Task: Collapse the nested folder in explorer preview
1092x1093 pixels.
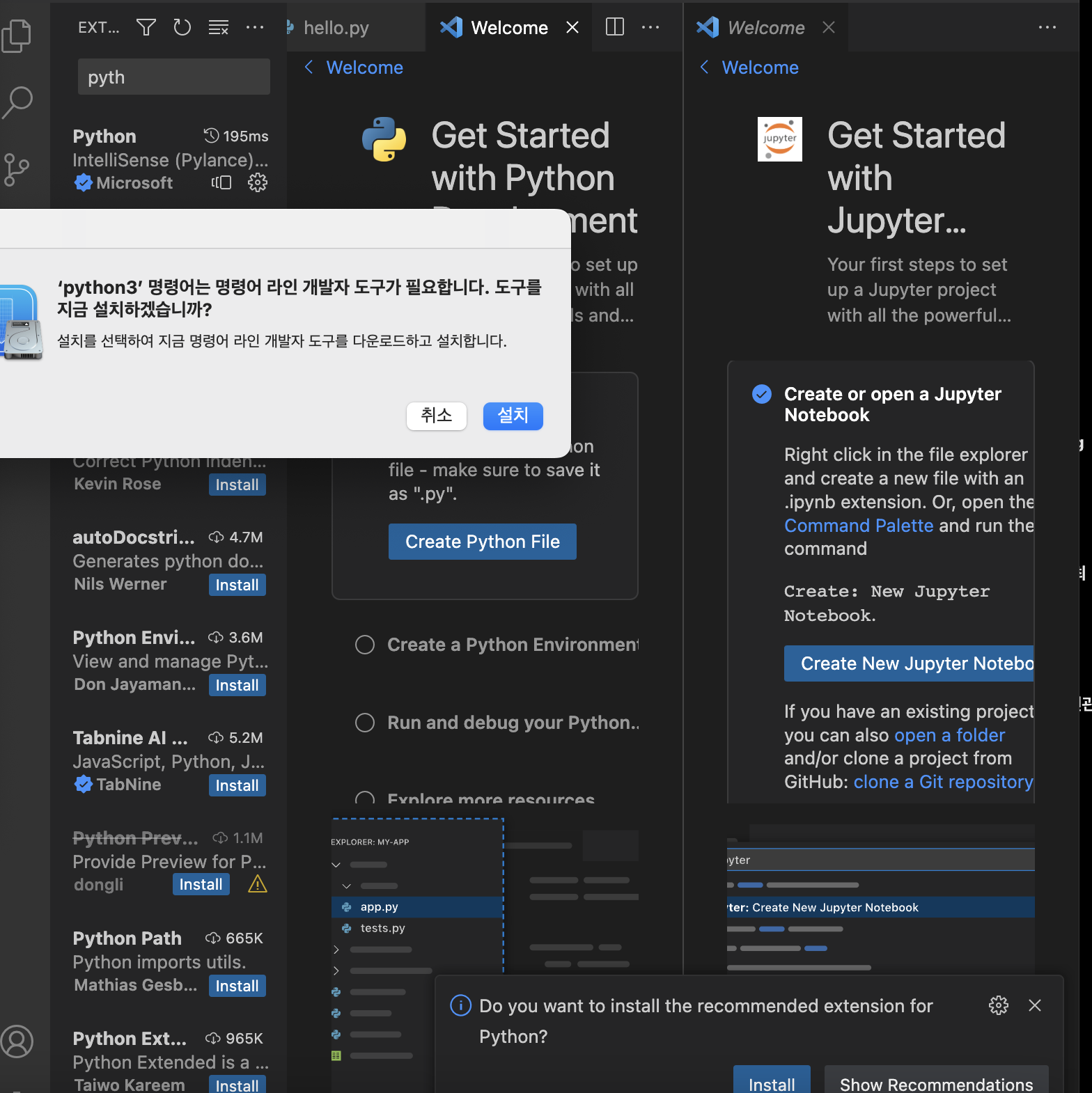Action: point(346,886)
